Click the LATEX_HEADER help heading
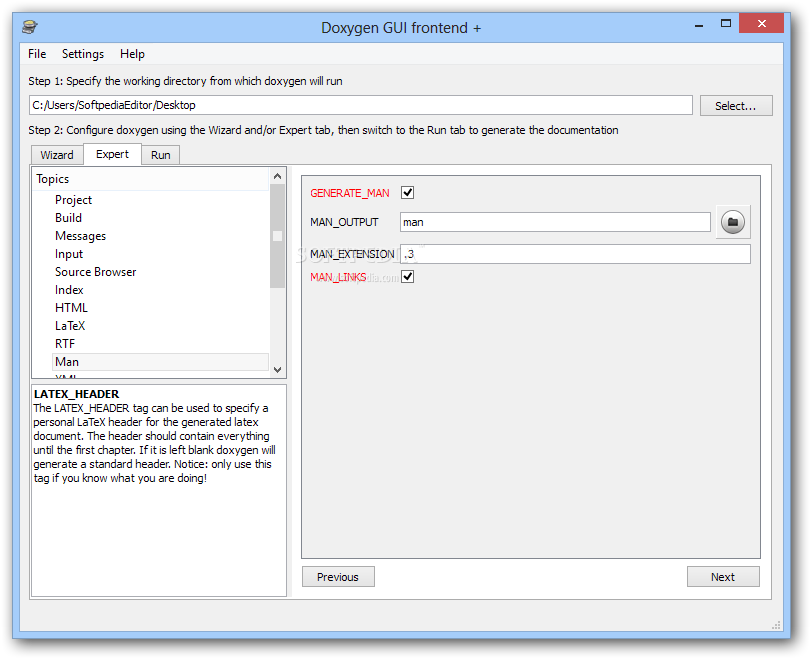This screenshot has height=659, width=811. (77, 394)
